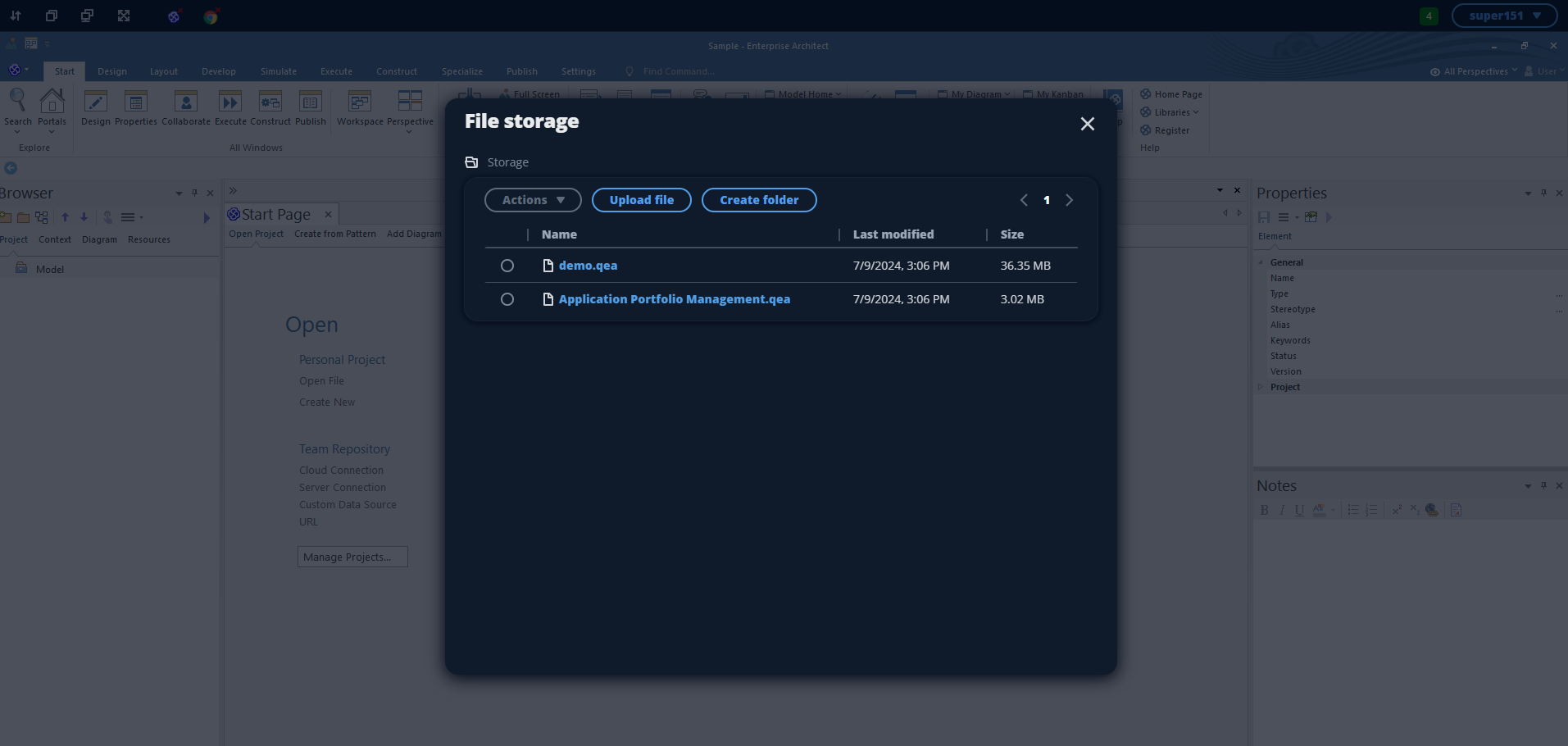Click Create New on Start Page
The image size is (1568, 746).
click(327, 403)
